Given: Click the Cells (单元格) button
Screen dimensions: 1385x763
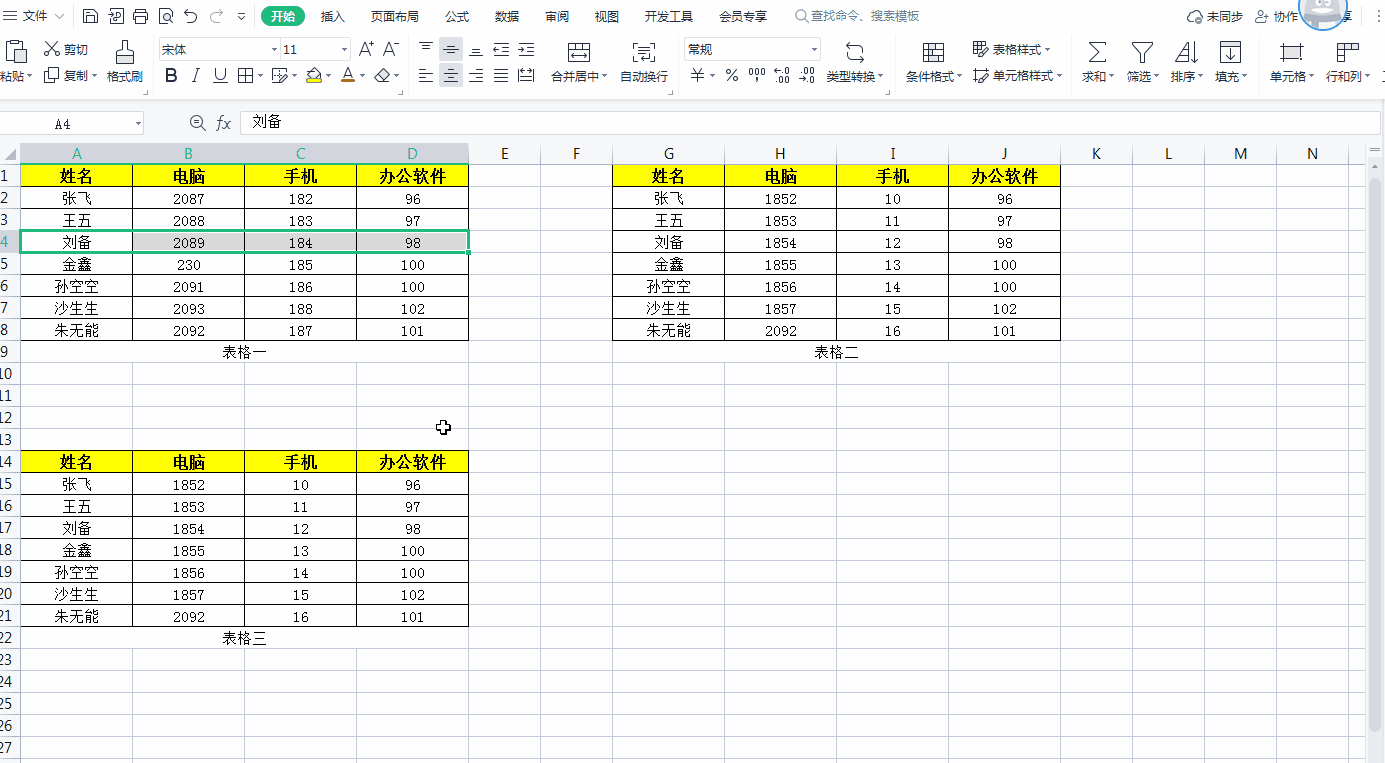Looking at the screenshot, I should click(x=1291, y=62).
